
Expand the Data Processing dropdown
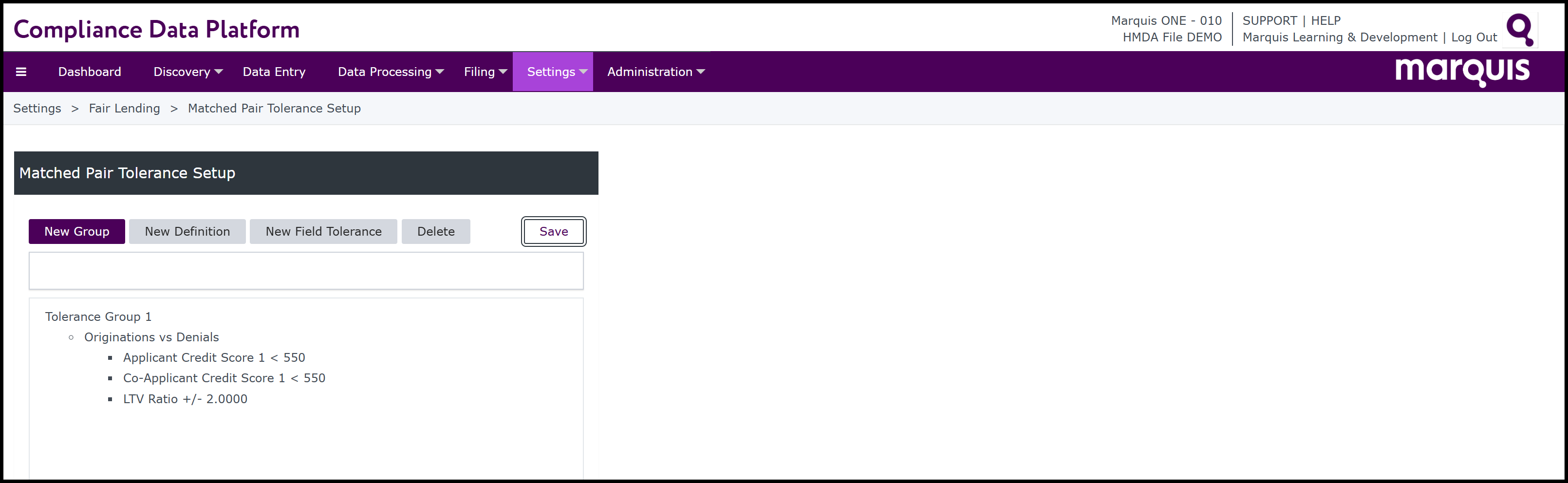[390, 72]
